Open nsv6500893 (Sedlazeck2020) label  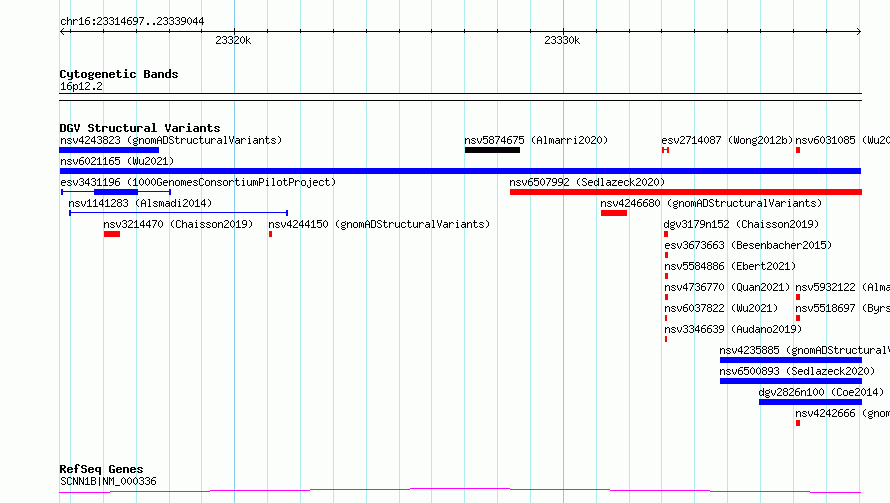[797, 371]
